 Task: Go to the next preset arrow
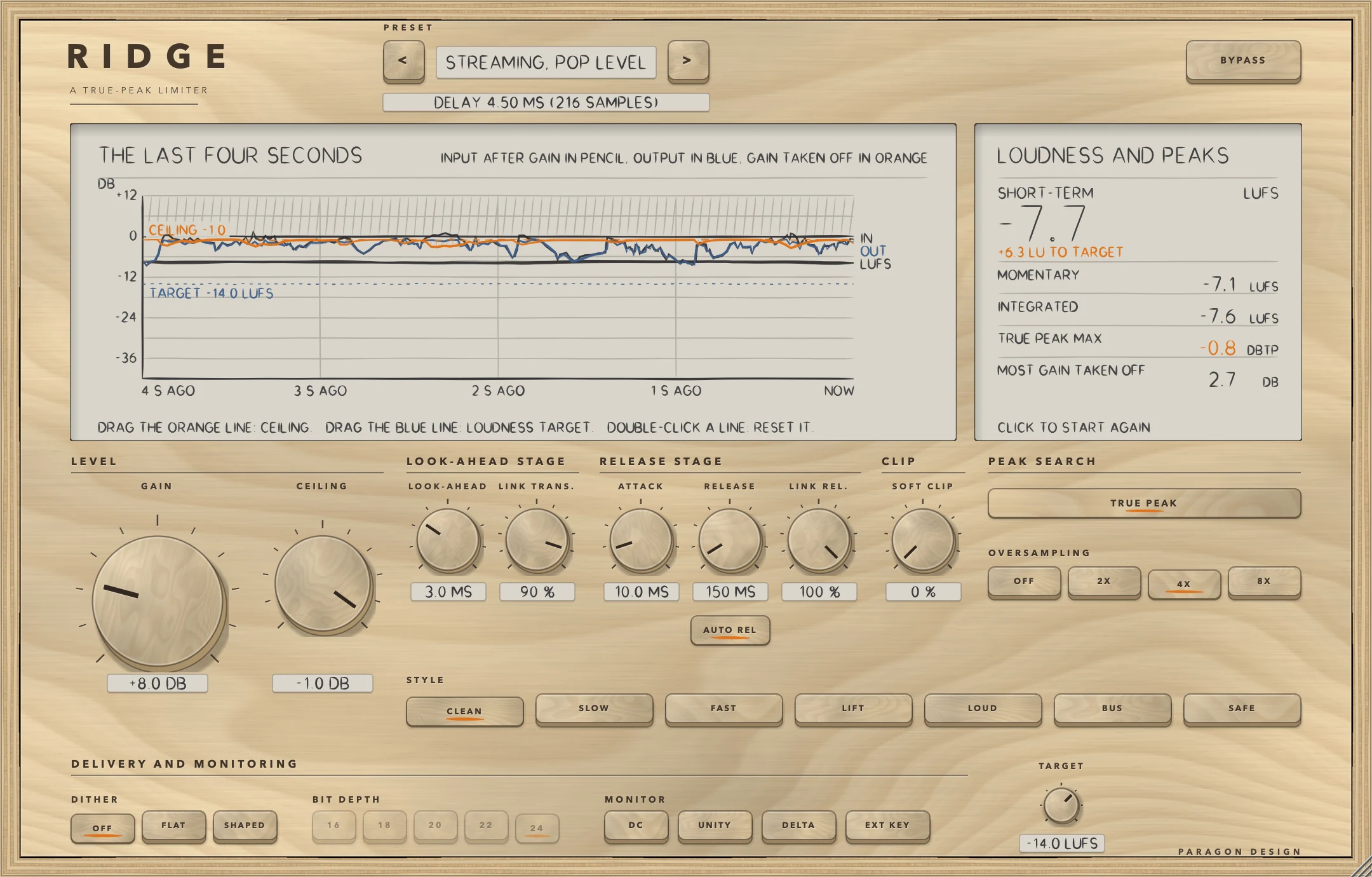(688, 61)
